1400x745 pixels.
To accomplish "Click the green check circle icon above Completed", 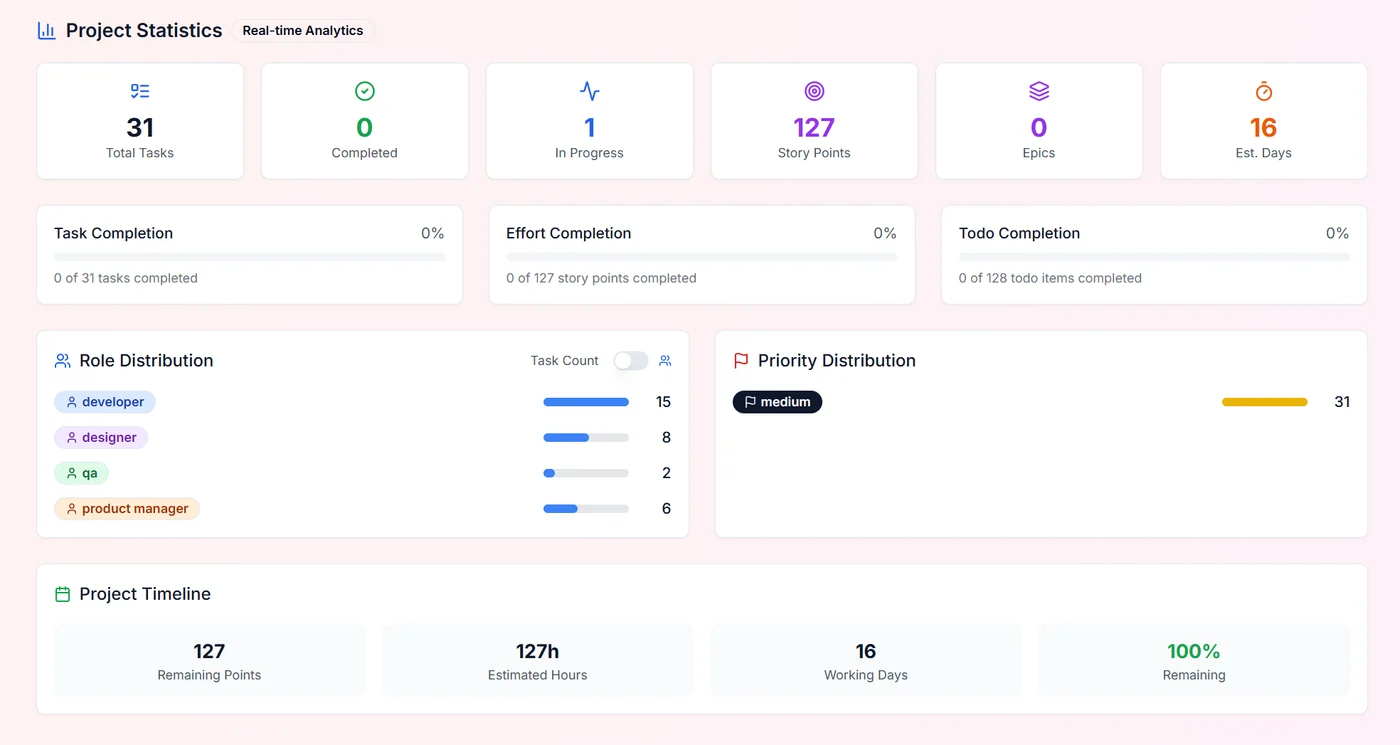I will pyautogui.click(x=365, y=91).
